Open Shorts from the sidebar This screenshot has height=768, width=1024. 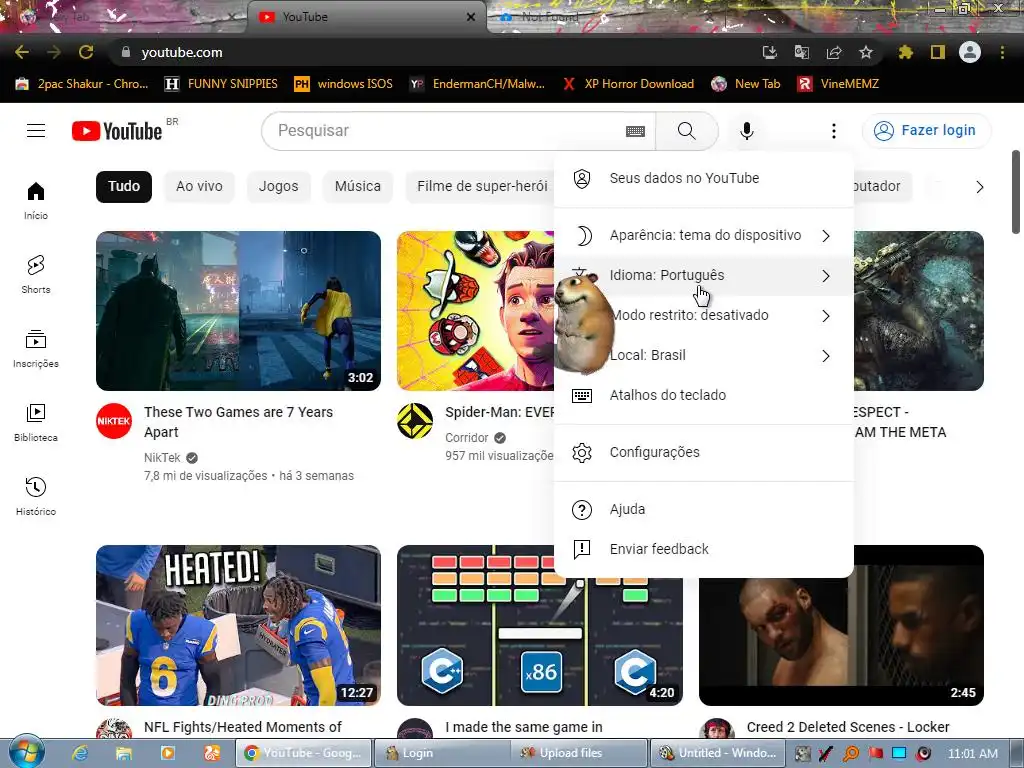(36, 274)
